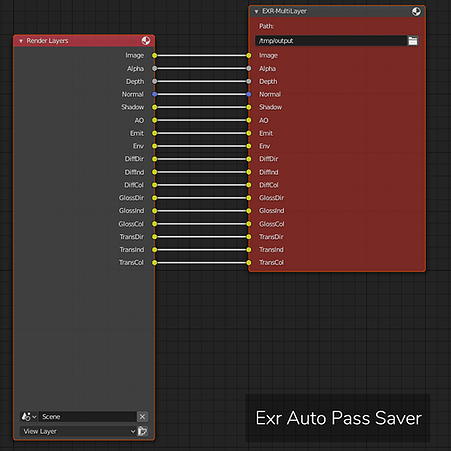The width and height of the screenshot is (451, 451).
Task: Click Render Layers DiffDir output socket
Action: [x=154, y=159]
